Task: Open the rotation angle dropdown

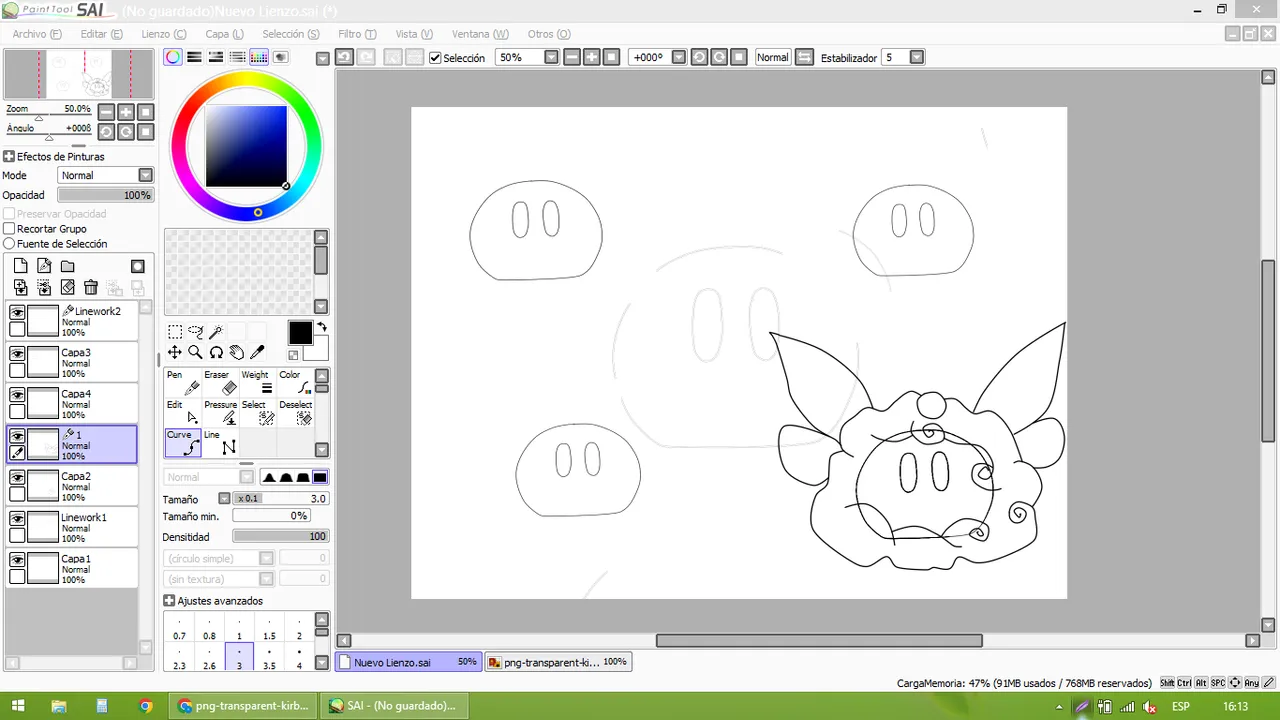Action: [679, 57]
